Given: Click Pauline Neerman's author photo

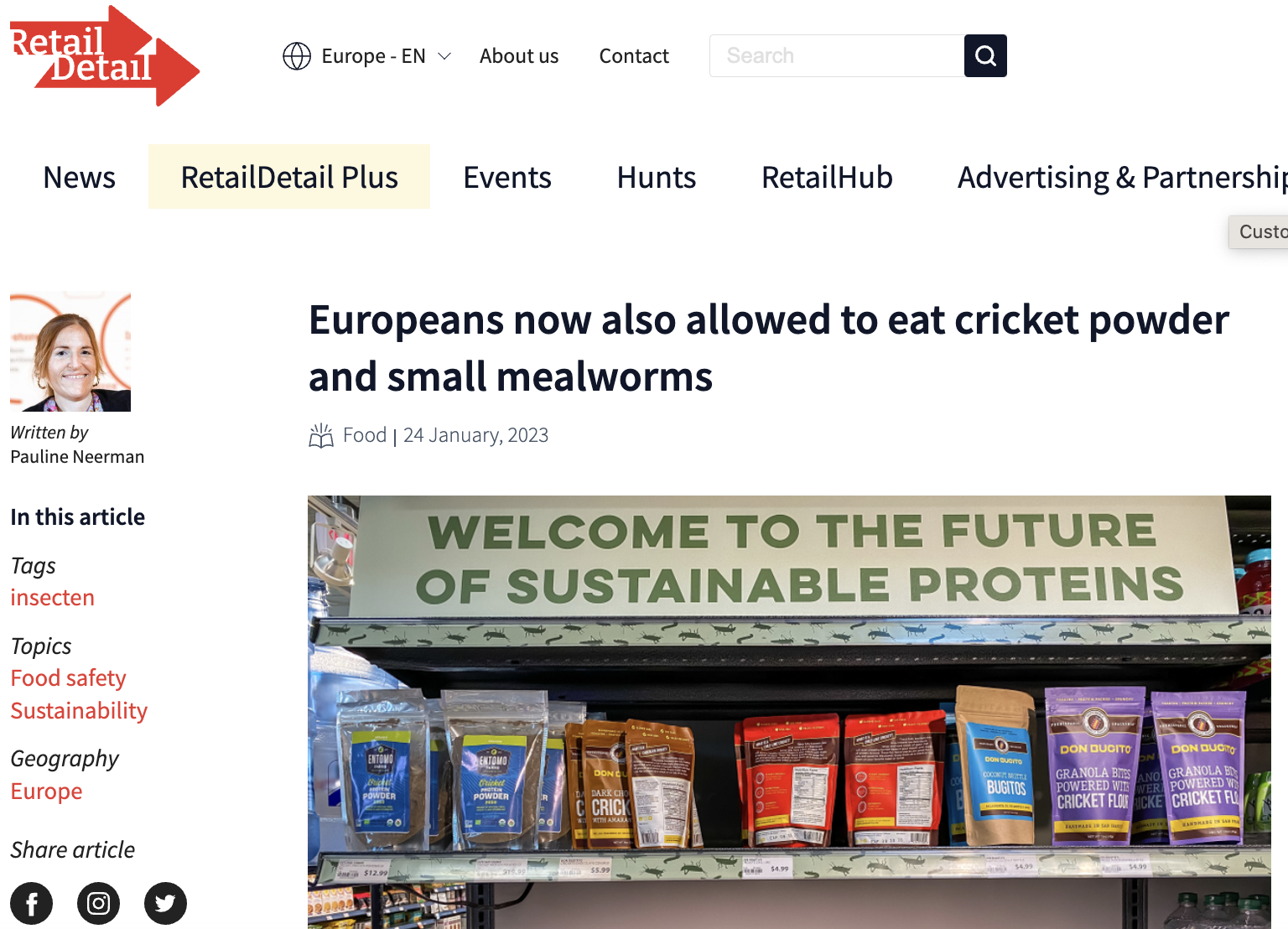Looking at the screenshot, I should click(70, 352).
